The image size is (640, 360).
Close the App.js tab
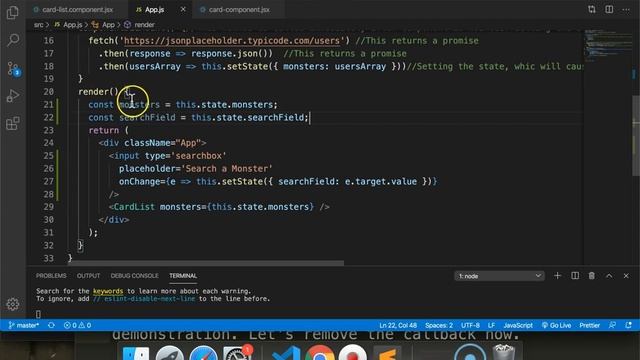183,9
